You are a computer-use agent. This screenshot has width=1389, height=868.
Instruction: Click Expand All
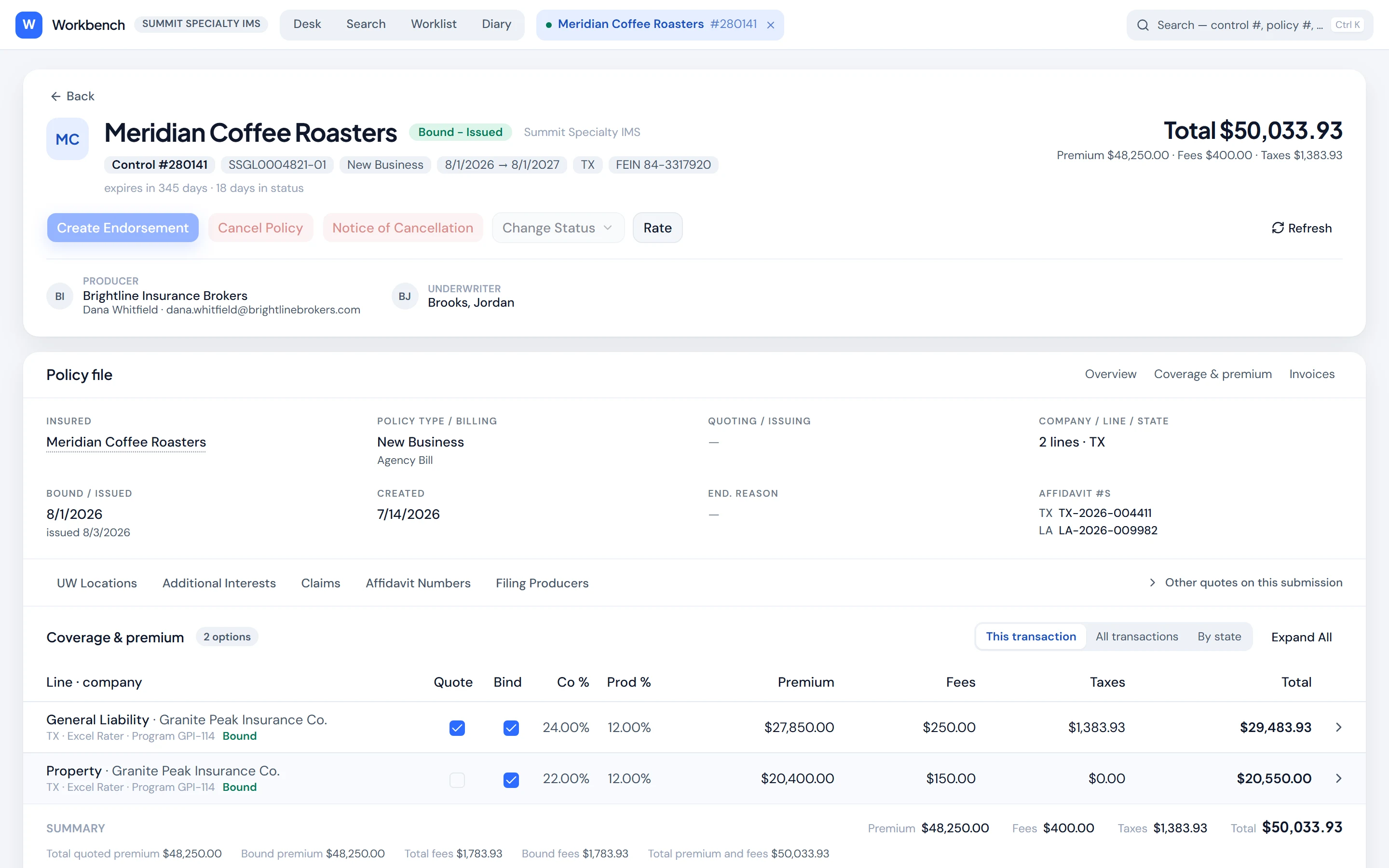1301,637
